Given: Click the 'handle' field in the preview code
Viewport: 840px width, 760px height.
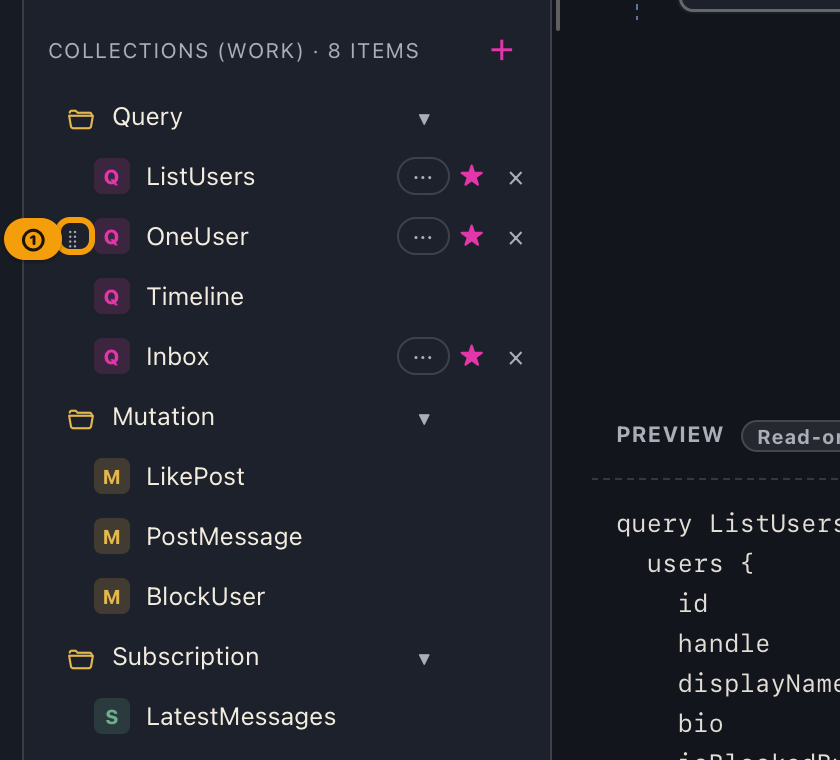Looking at the screenshot, I should click(x=724, y=643).
